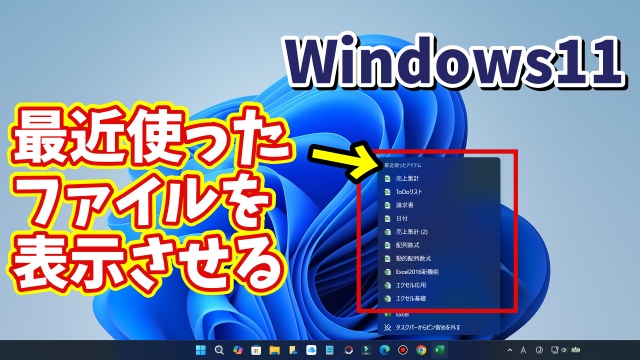Open the Windows Start menu

201,350
